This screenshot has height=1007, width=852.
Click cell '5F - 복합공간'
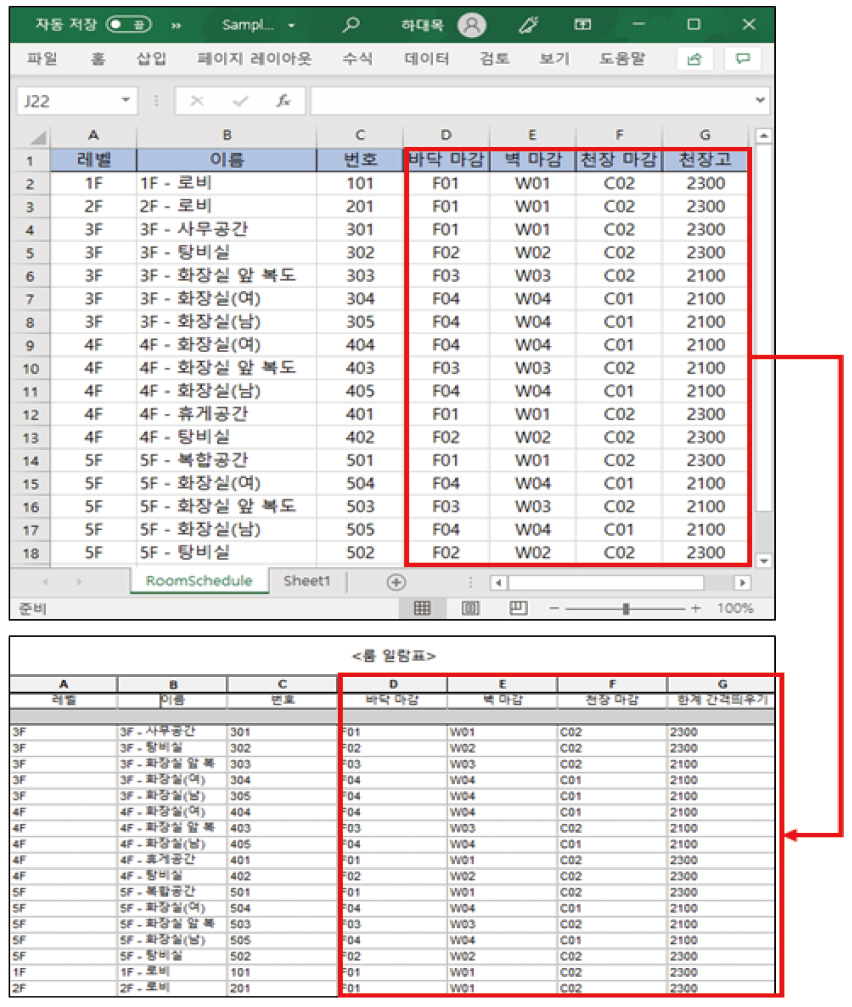click(x=227, y=460)
